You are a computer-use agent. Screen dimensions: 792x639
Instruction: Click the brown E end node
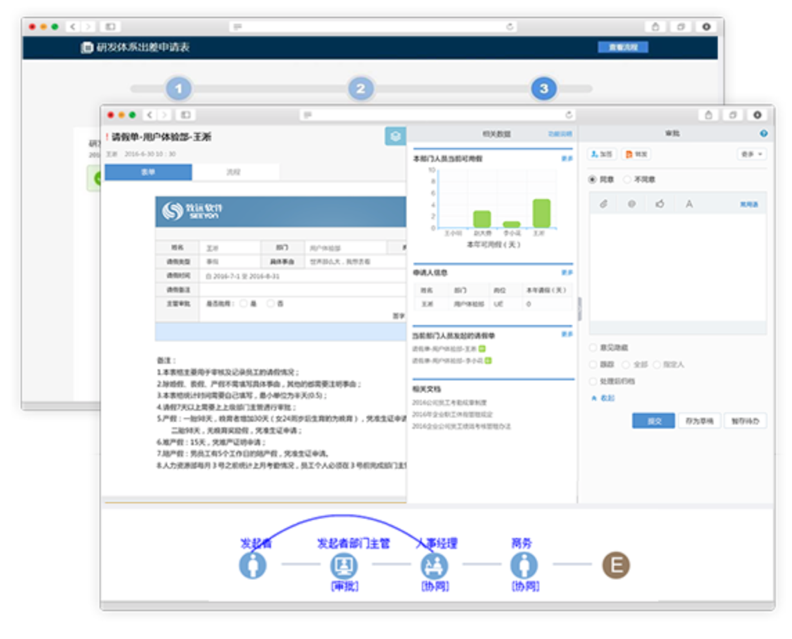coord(615,565)
